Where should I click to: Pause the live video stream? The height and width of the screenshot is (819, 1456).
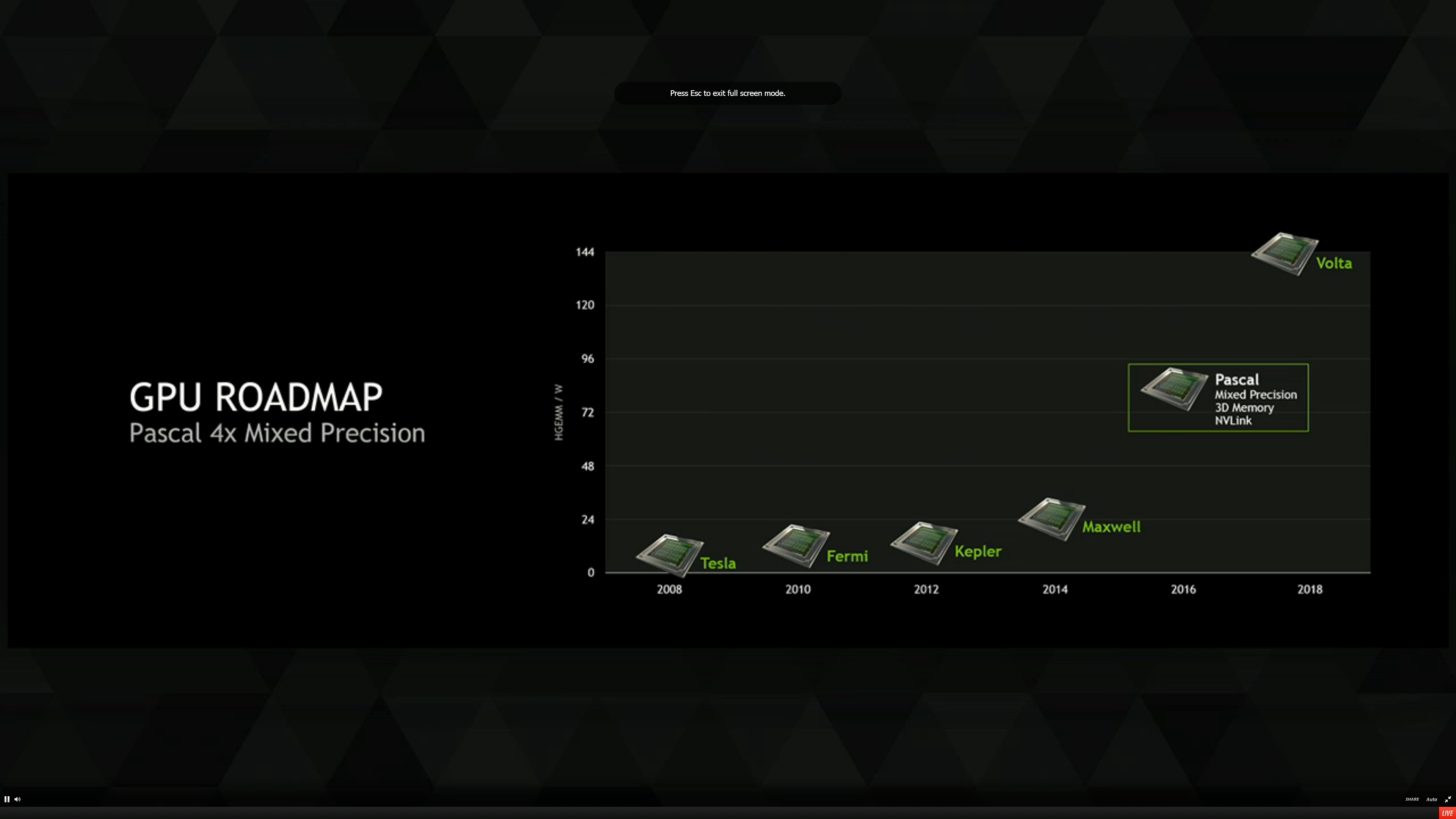[x=7, y=799]
